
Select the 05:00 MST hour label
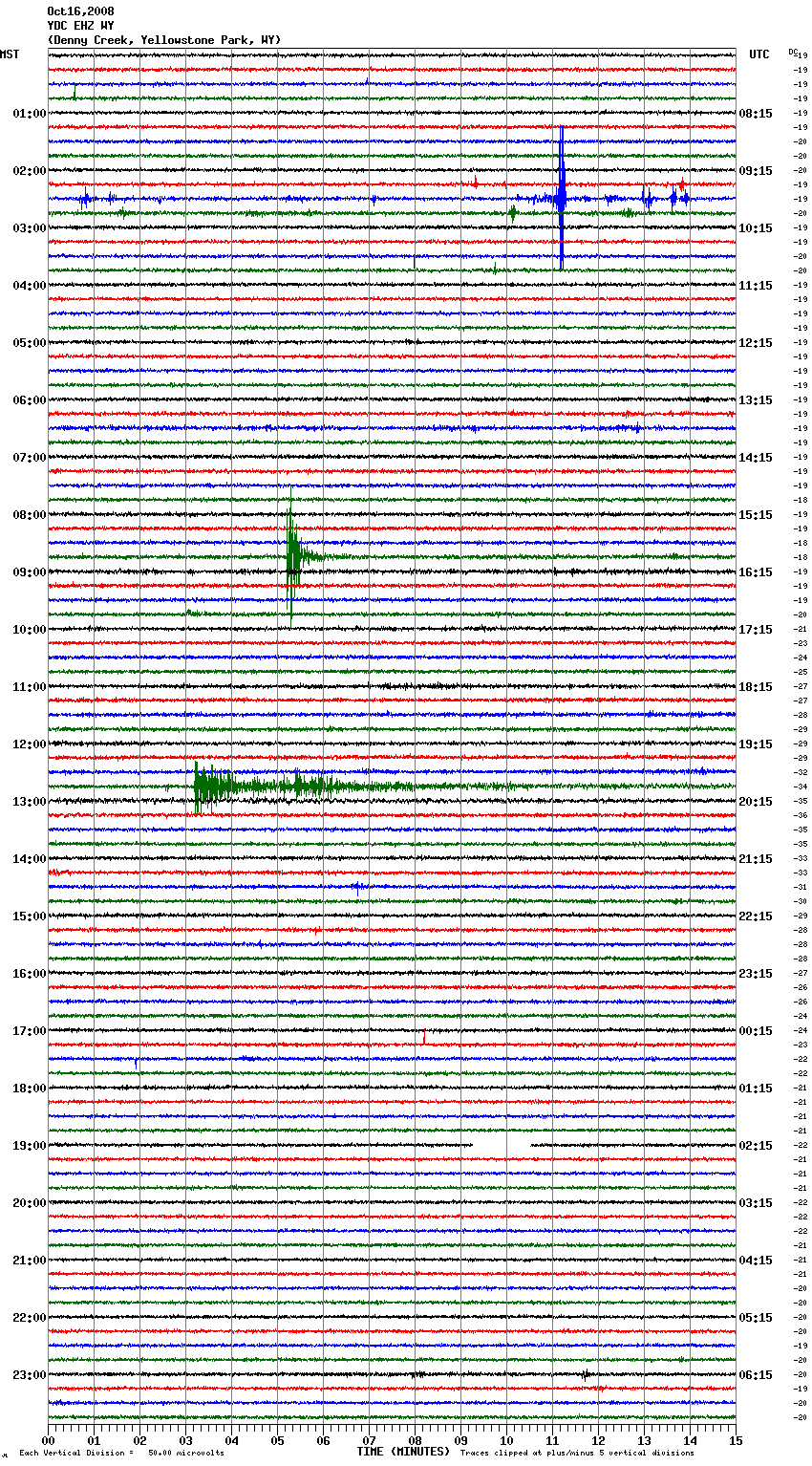[x=30, y=343]
